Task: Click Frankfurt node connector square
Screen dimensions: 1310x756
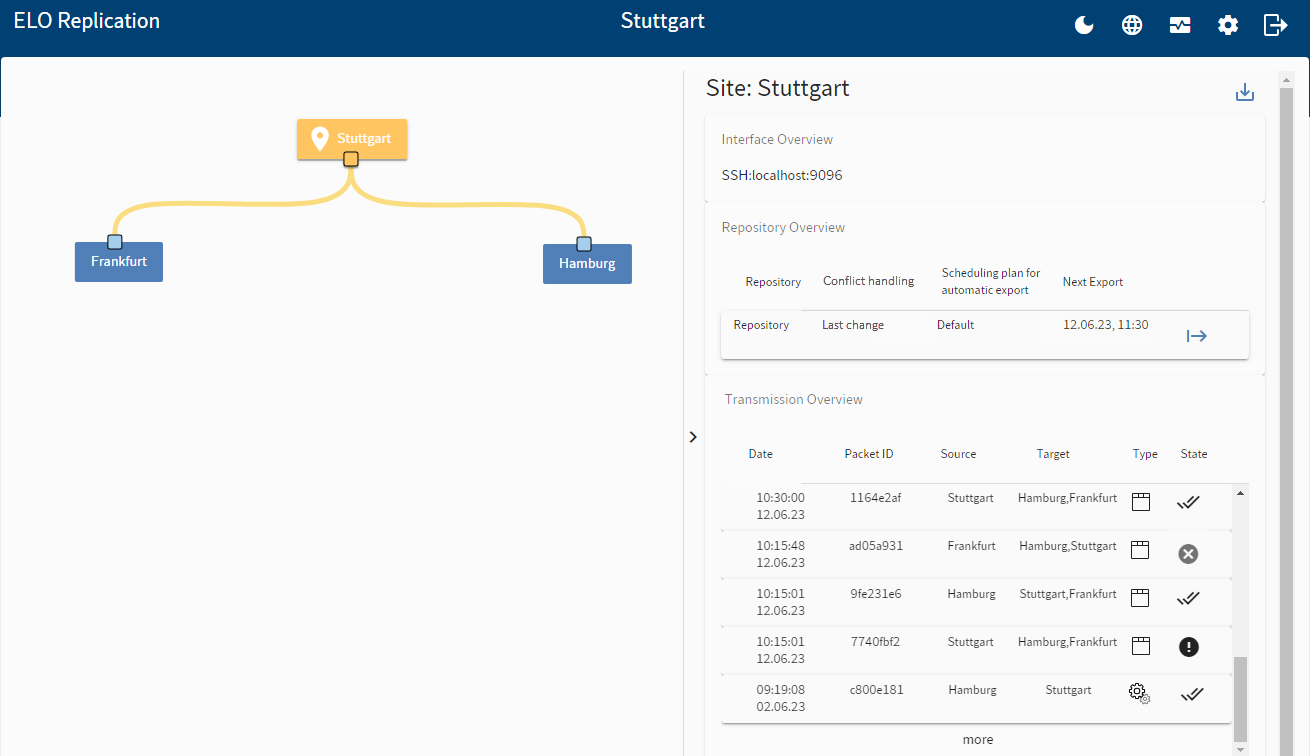Action: (x=115, y=241)
